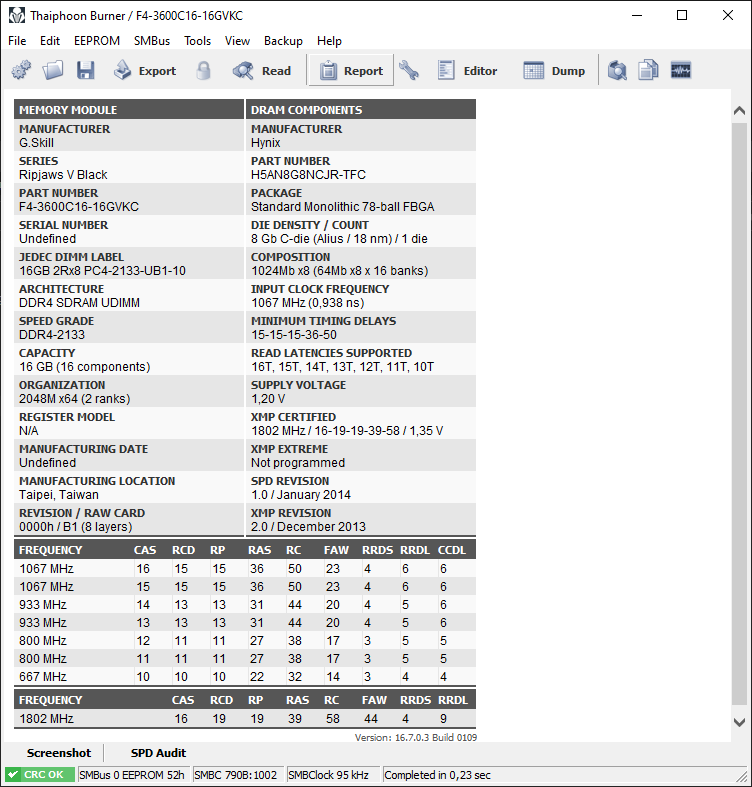Click the XMP Extreme Not programmed value
752x787 pixels.
pos(298,463)
